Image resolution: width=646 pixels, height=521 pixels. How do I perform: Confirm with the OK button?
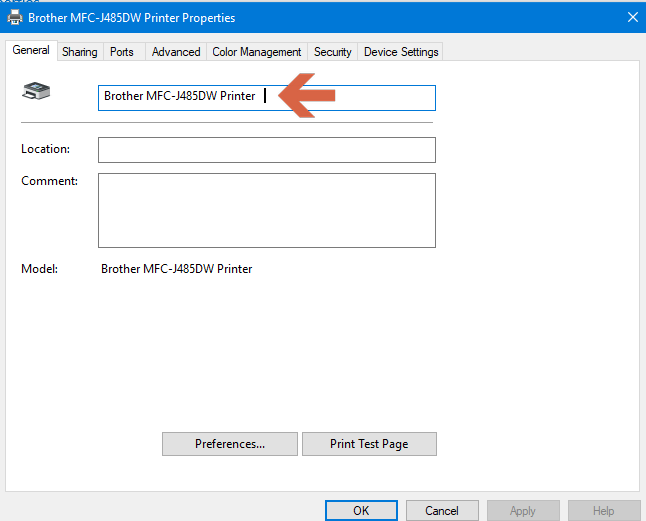[x=361, y=511]
